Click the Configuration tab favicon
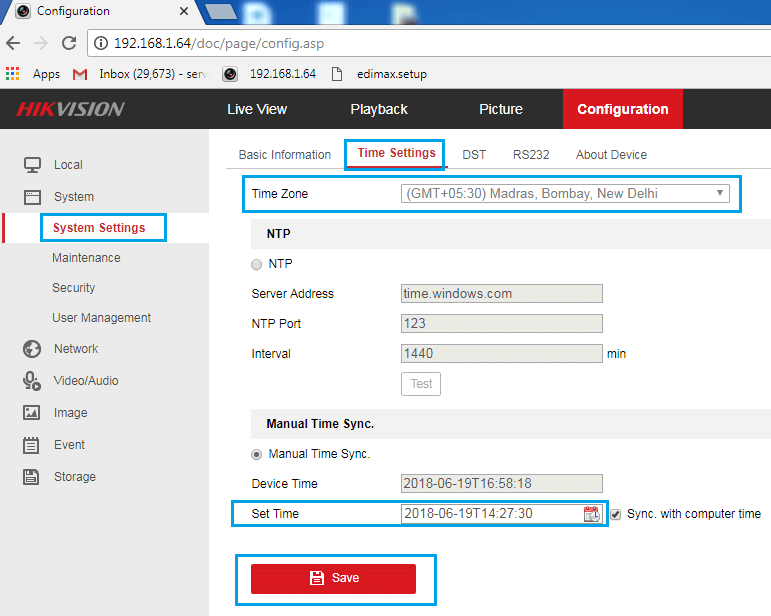 (x=23, y=11)
